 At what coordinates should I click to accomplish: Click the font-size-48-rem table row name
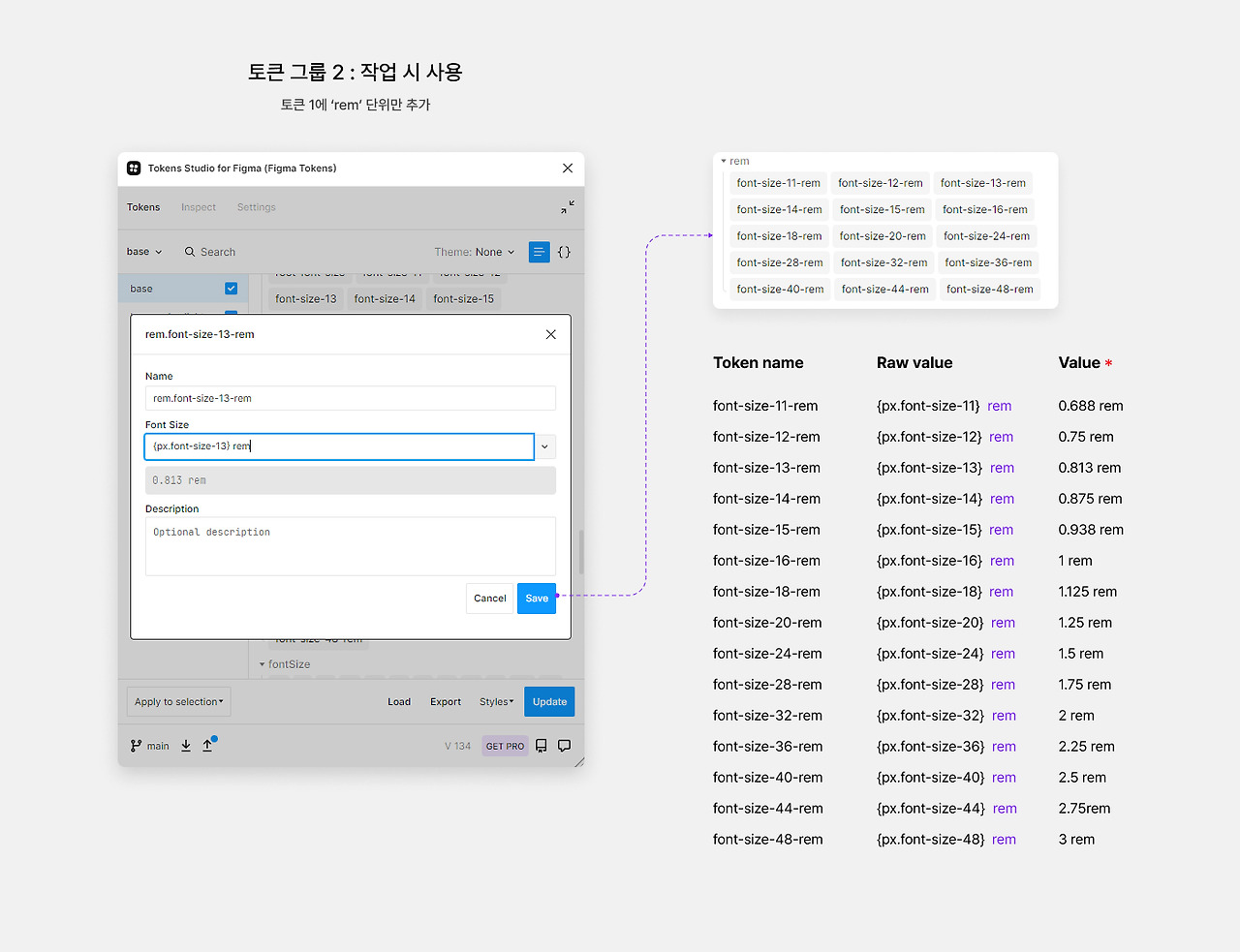coord(768,840)
